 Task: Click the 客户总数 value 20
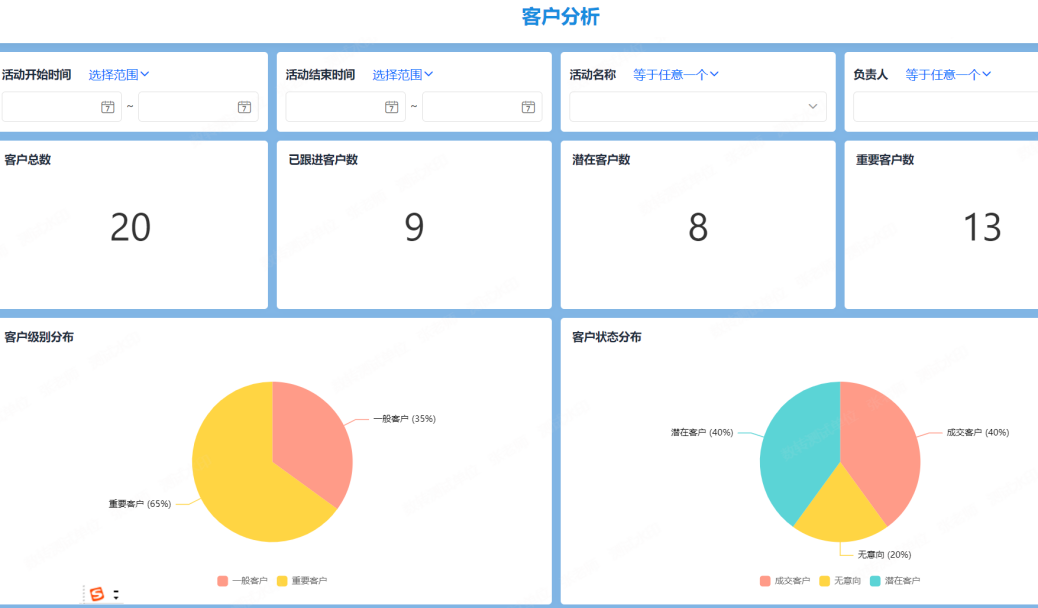[130, 228]
